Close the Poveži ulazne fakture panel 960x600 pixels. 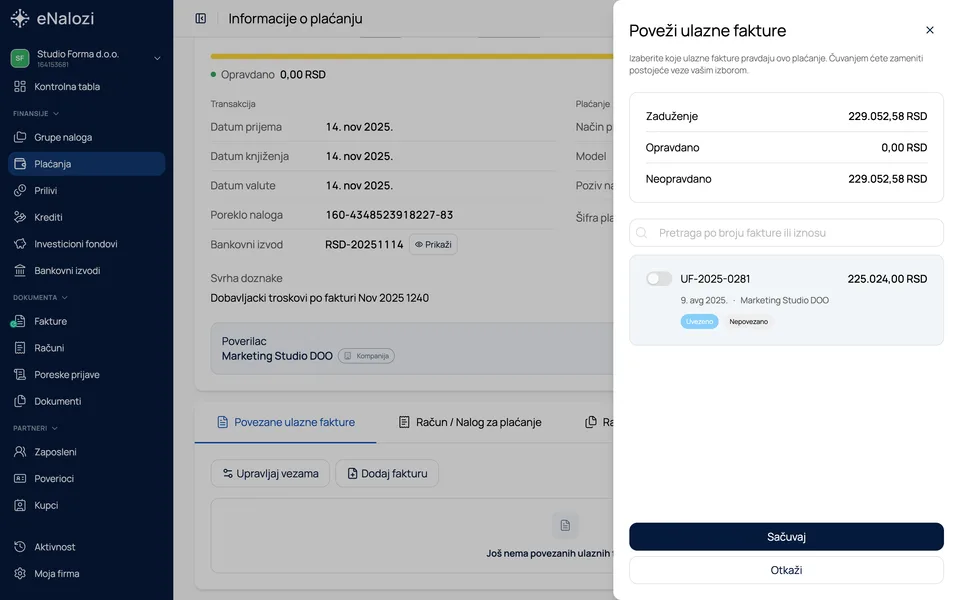tap(929, 30)
